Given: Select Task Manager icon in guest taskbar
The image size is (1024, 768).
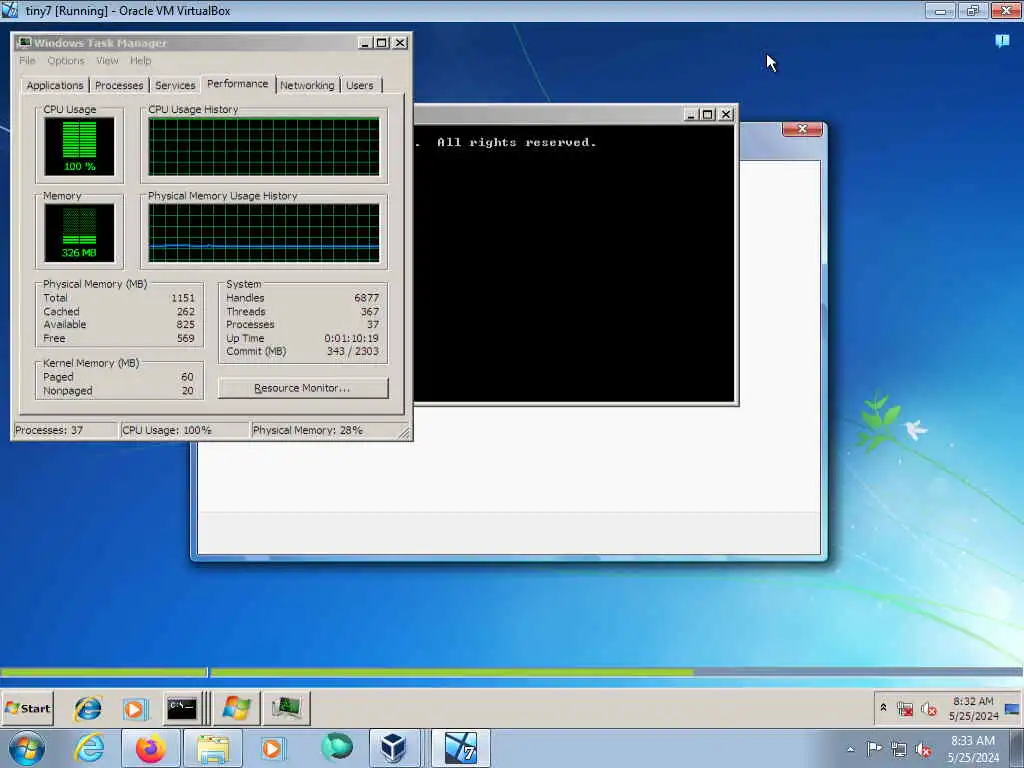Looking at the screenshot, I should pos(287,709).
